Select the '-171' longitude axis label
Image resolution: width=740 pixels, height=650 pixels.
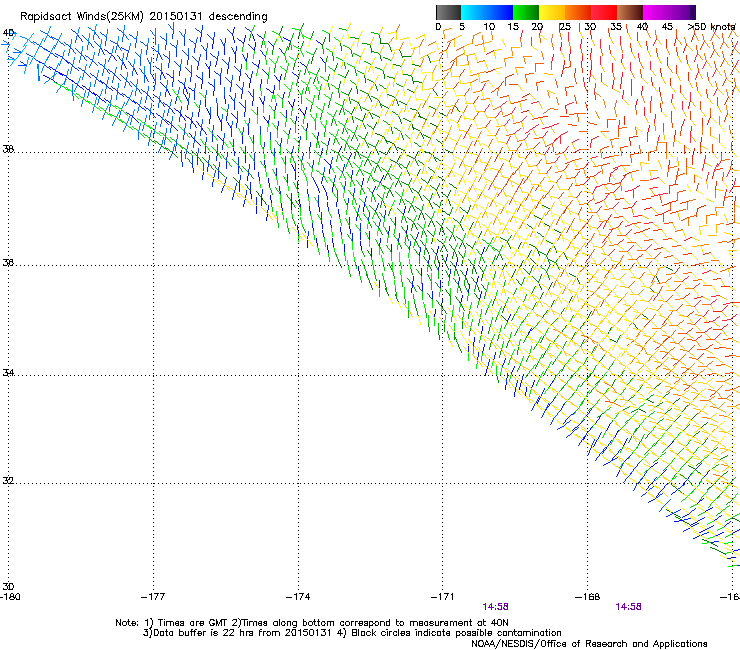pyautogui.click(x=442, y=597)
